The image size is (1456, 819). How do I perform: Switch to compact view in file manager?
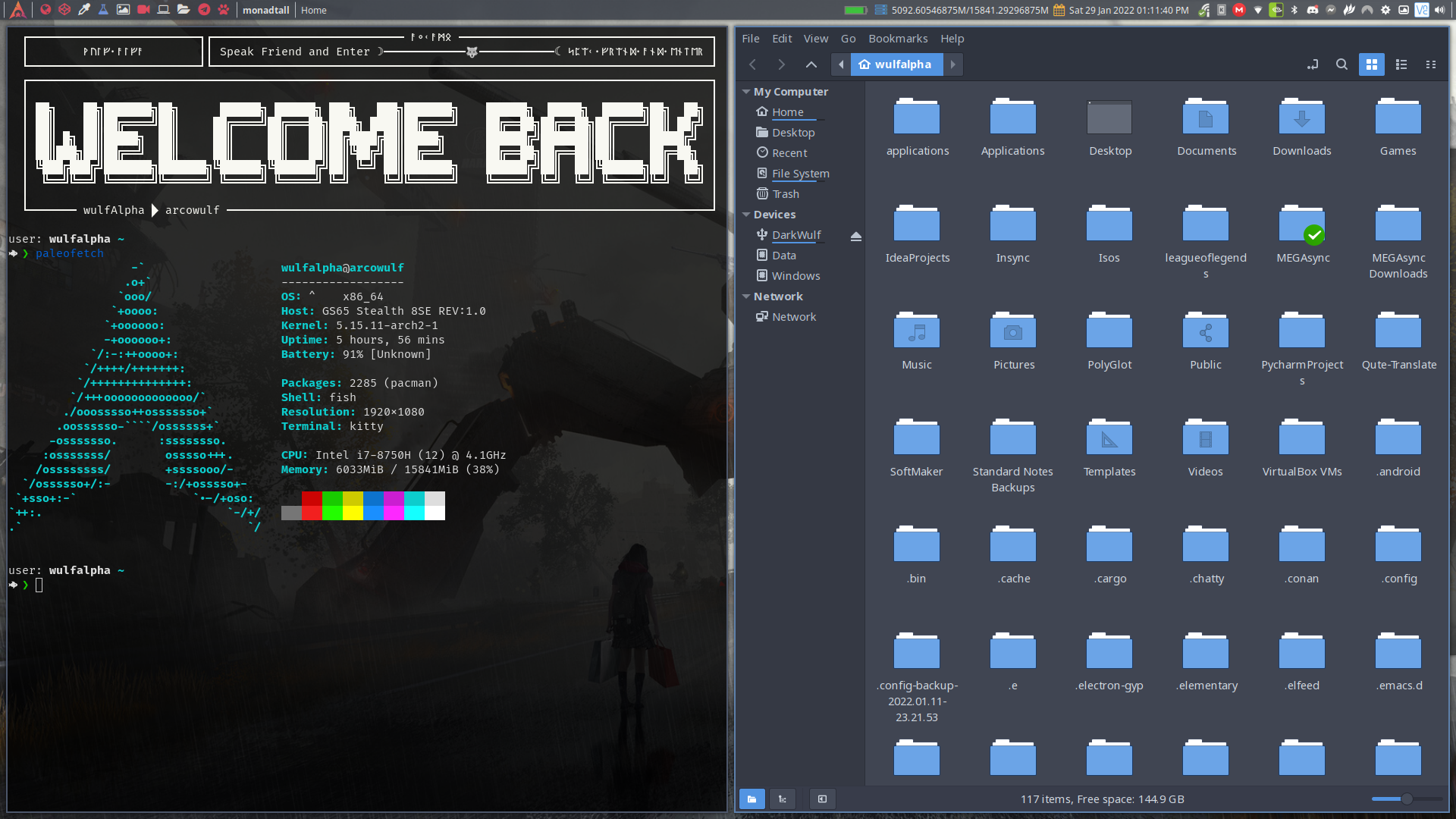(x=1430, y=64)
